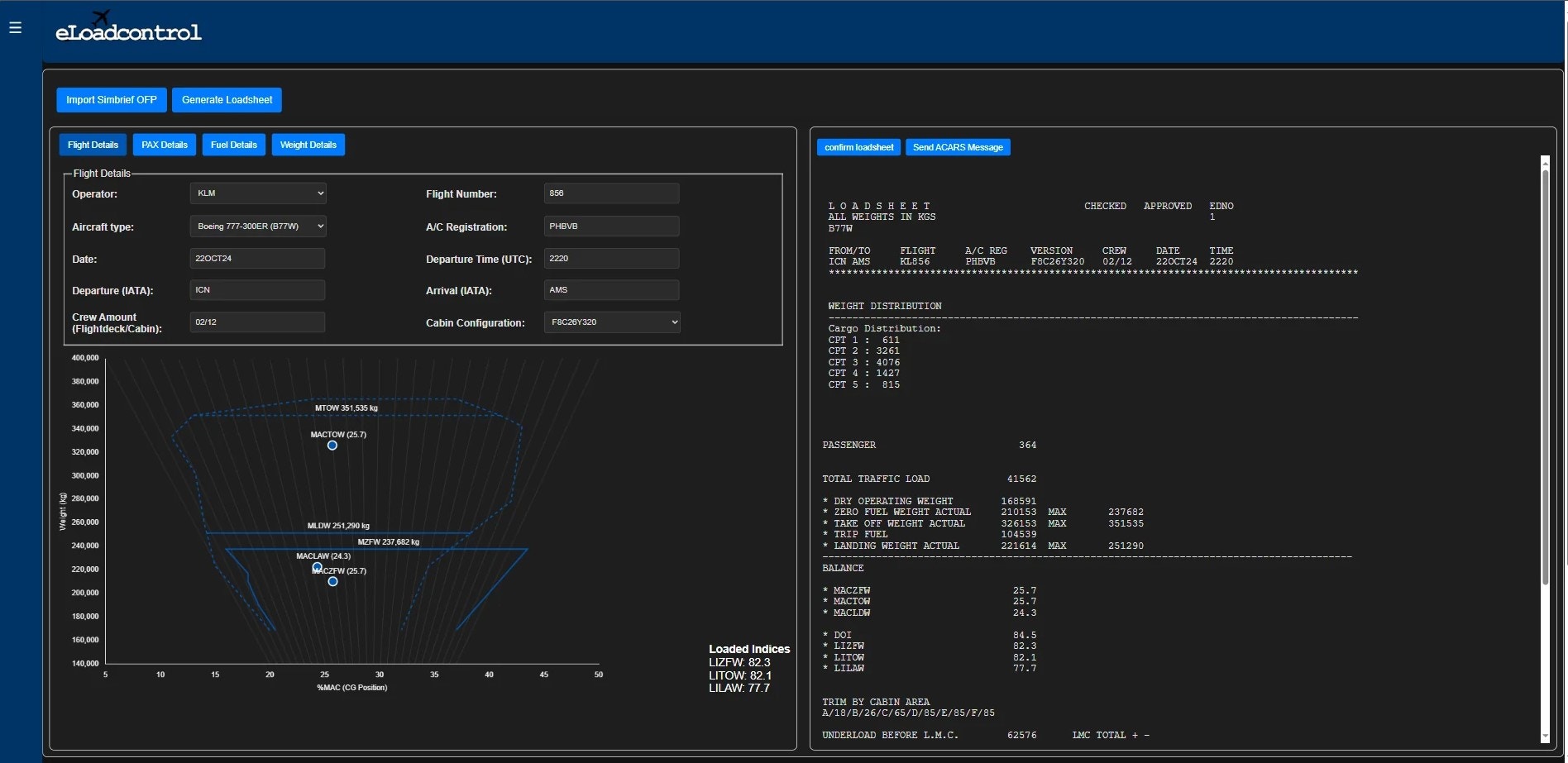Select the Weight Details tab
The width and height of the screenshot is (1568, 763).
[x=308, y=145]
